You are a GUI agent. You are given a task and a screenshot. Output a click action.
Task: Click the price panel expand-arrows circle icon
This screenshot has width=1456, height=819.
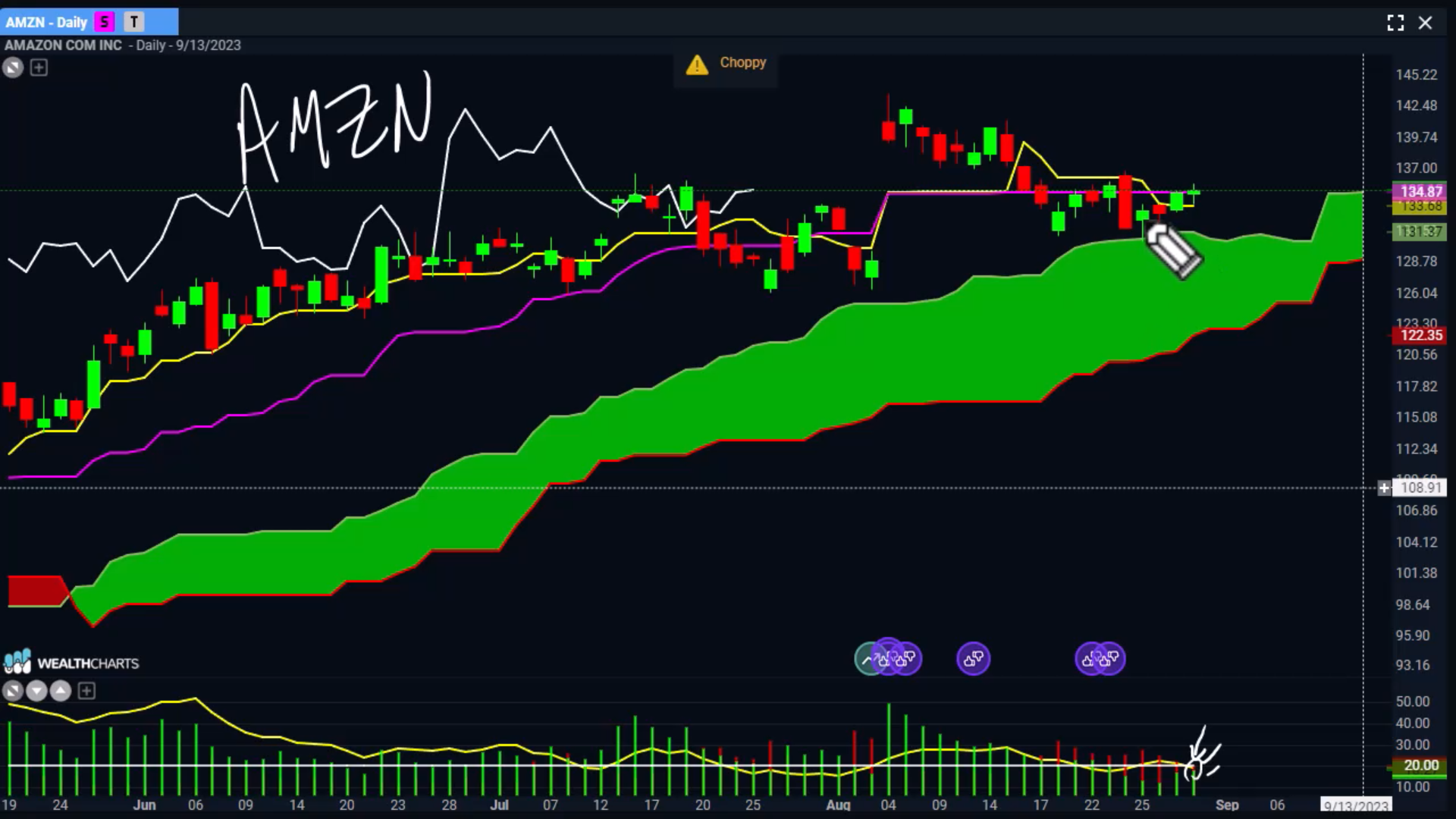tap(13, 68)
